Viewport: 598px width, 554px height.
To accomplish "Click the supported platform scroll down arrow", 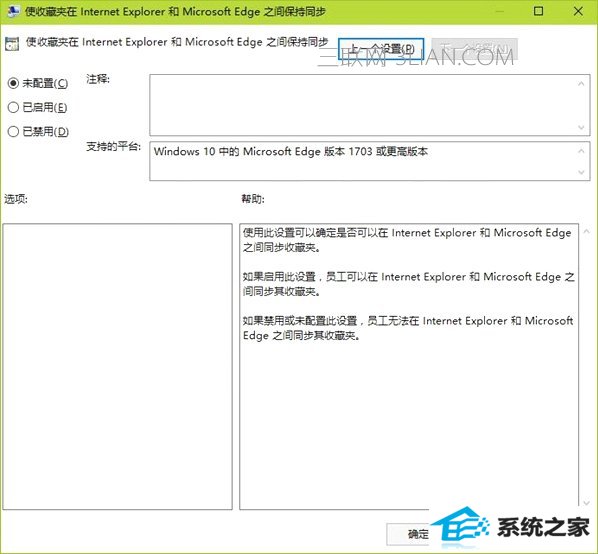I will click(x=581, y=172).
